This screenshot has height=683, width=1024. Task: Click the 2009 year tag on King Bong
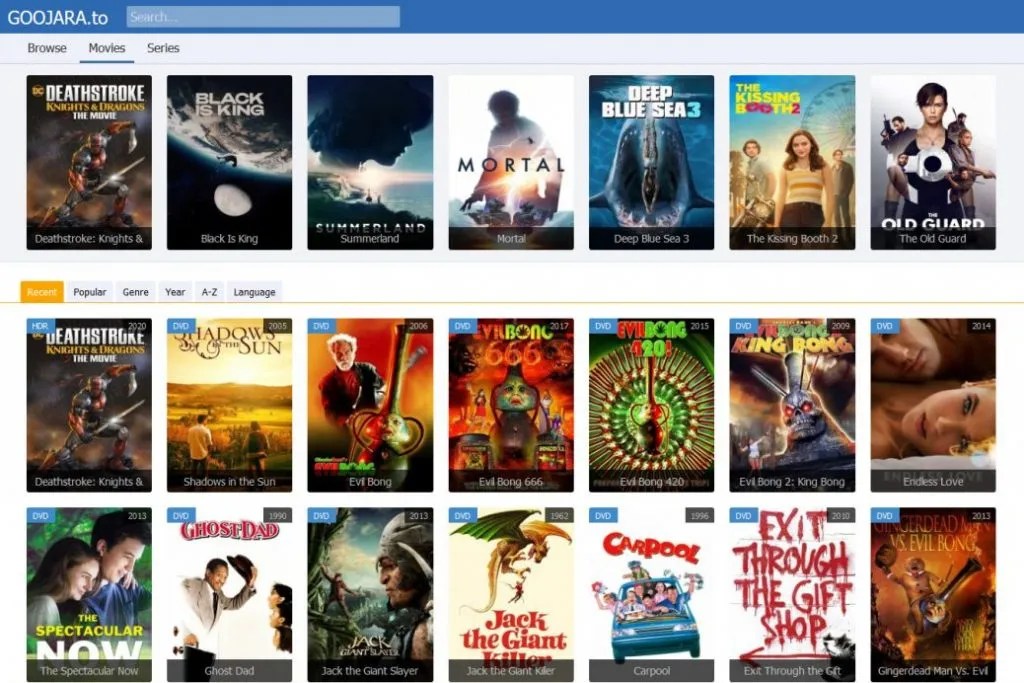tap(840, 326)
